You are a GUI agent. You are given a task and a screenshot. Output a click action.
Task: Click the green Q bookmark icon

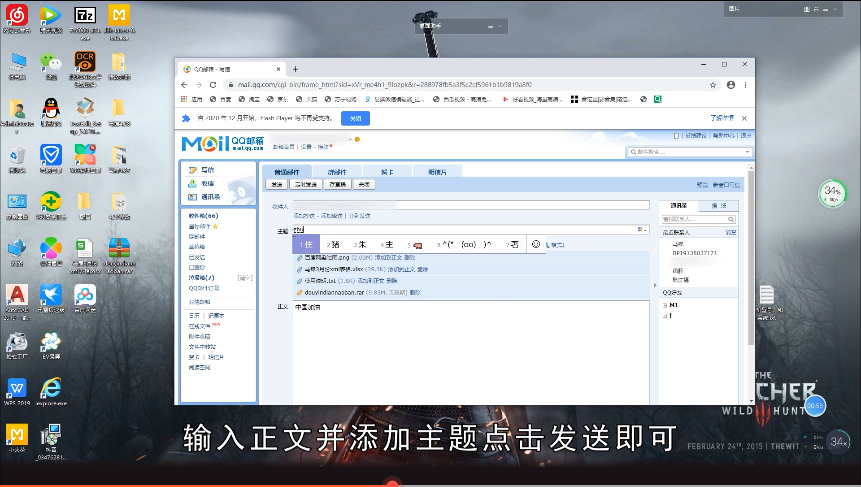657,99
